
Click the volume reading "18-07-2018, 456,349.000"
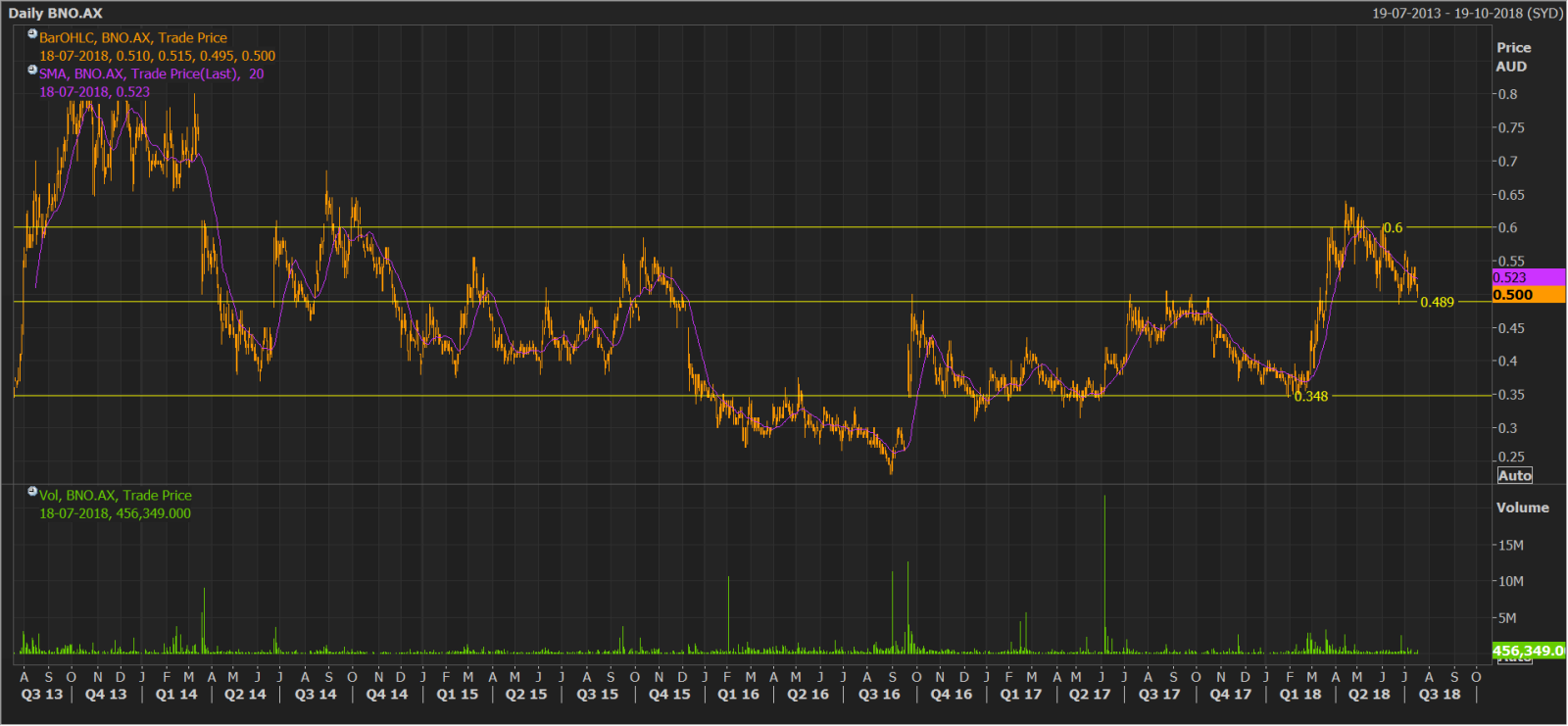(x=116, y=513)
